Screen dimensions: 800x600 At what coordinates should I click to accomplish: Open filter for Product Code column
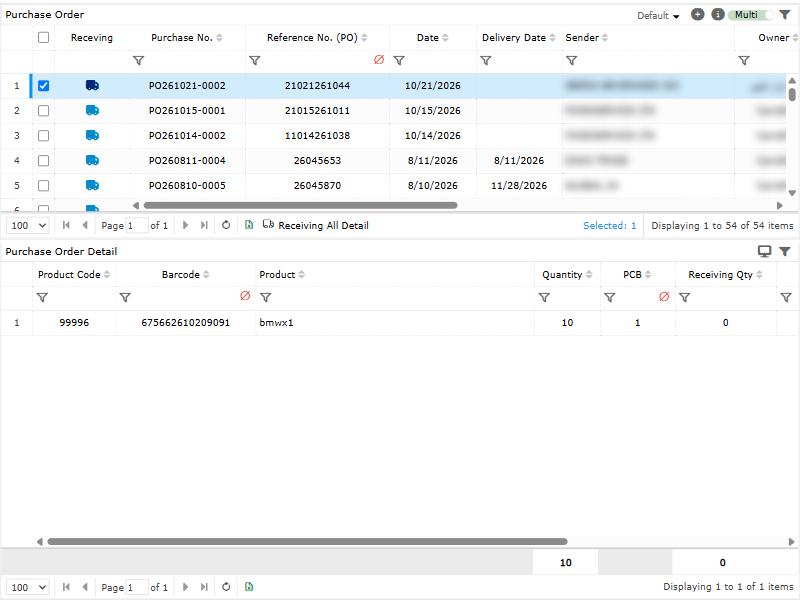point(42,297)
